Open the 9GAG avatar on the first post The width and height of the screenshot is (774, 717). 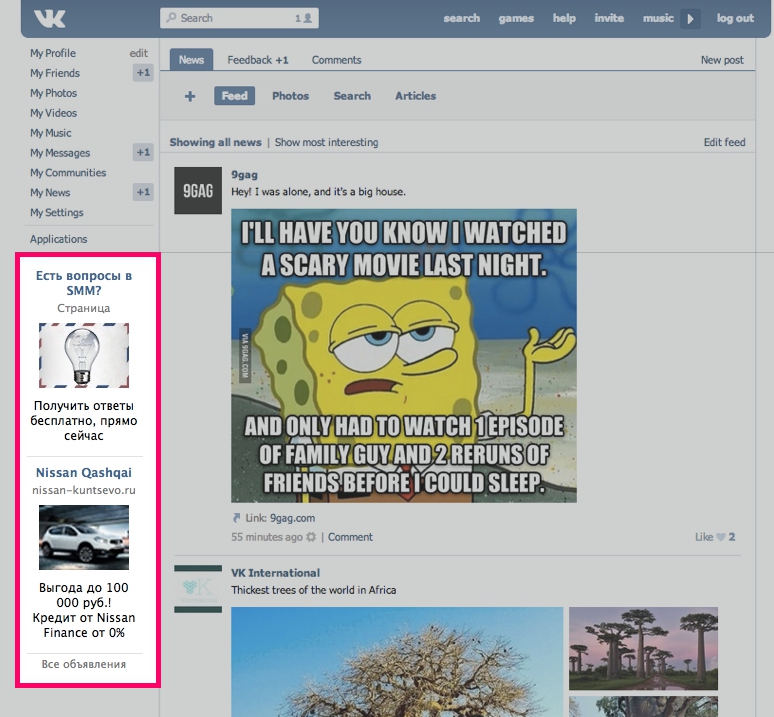[x=198, y=190]
